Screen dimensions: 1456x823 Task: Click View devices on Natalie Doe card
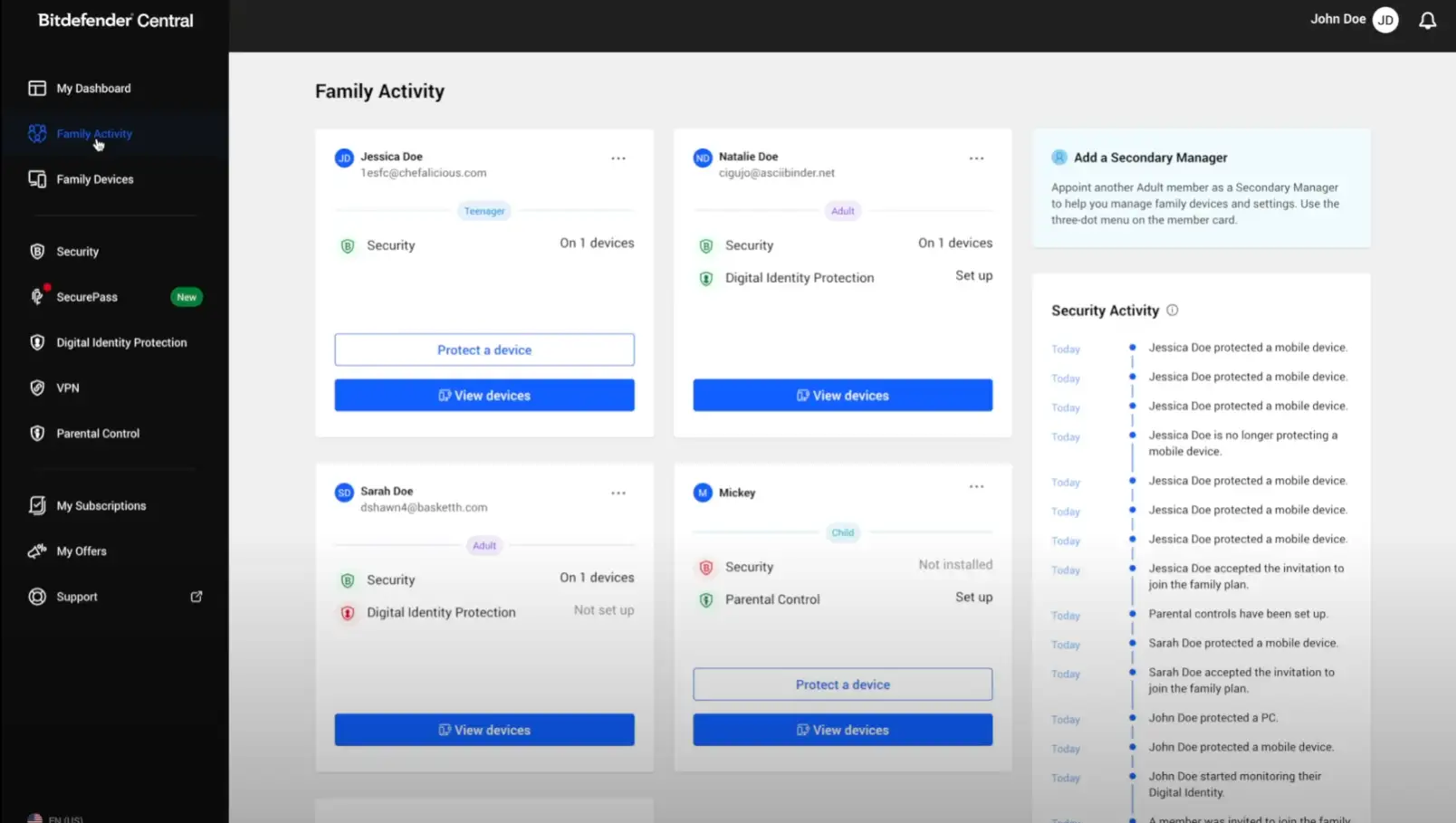point(842,396)
